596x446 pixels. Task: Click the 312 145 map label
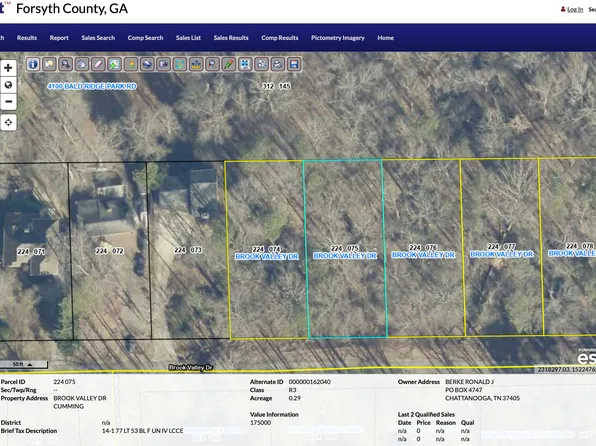pos(276,86)
